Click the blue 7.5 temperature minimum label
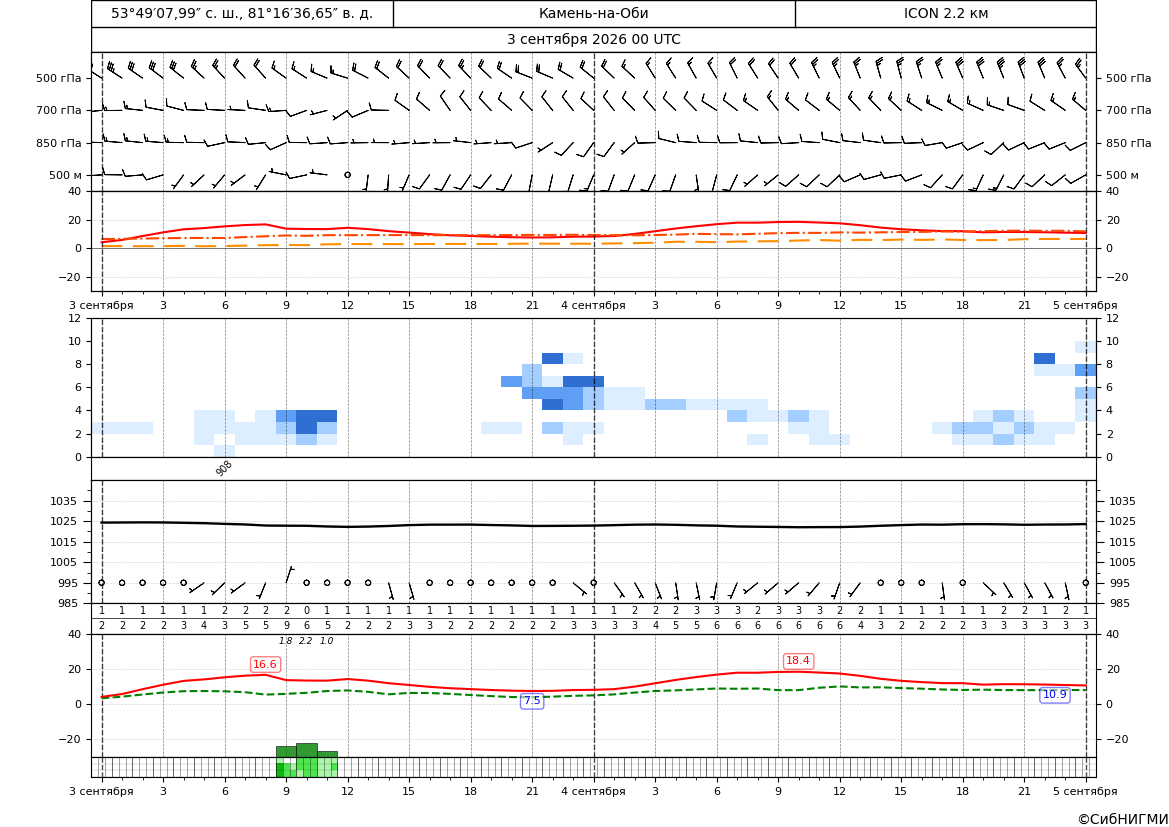 point(532,701)
